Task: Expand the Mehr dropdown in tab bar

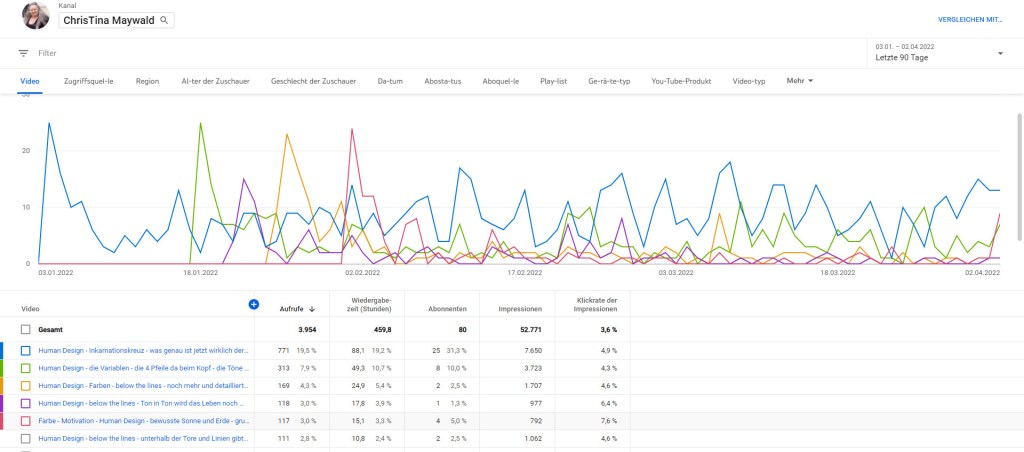Action: pos(800,80)
